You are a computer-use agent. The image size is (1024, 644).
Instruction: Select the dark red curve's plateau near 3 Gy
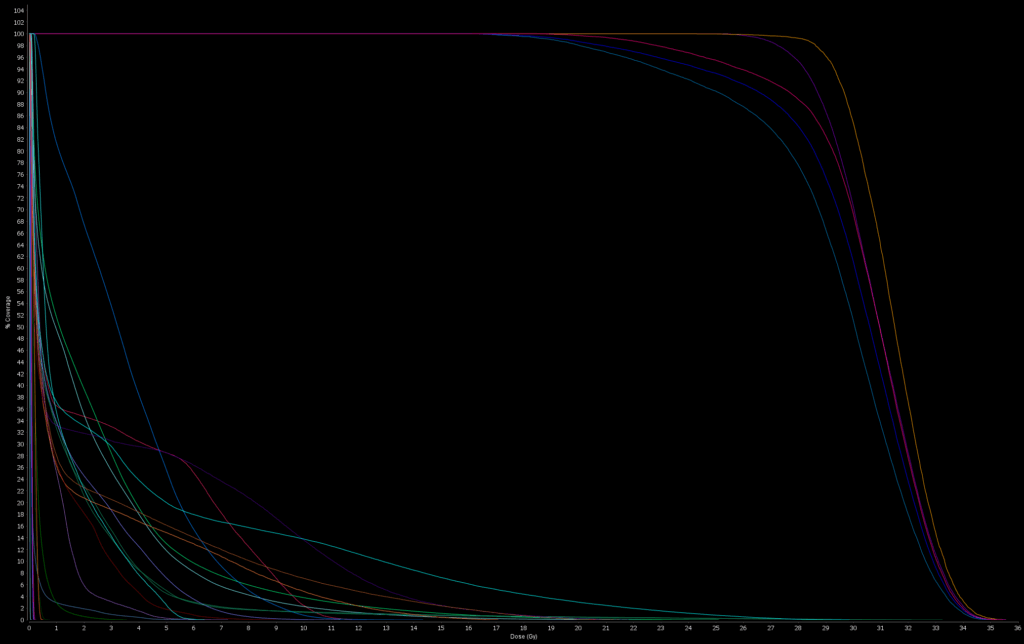tap(112, 424)
